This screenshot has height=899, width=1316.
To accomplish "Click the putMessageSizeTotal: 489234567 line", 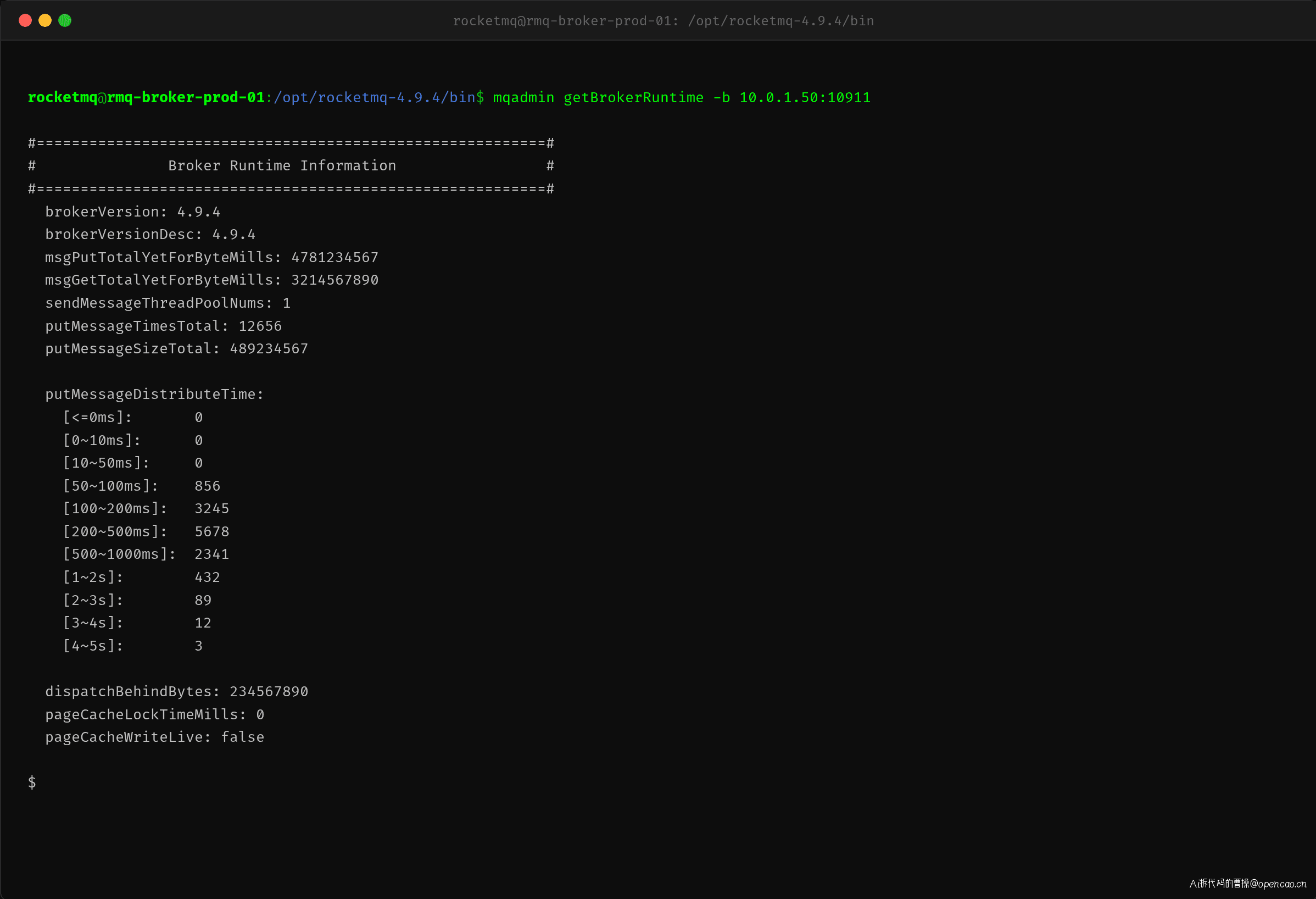I will 177,349.
